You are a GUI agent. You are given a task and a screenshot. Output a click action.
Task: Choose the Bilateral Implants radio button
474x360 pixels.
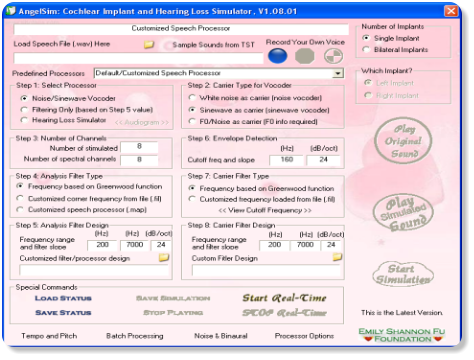[366, 50]
